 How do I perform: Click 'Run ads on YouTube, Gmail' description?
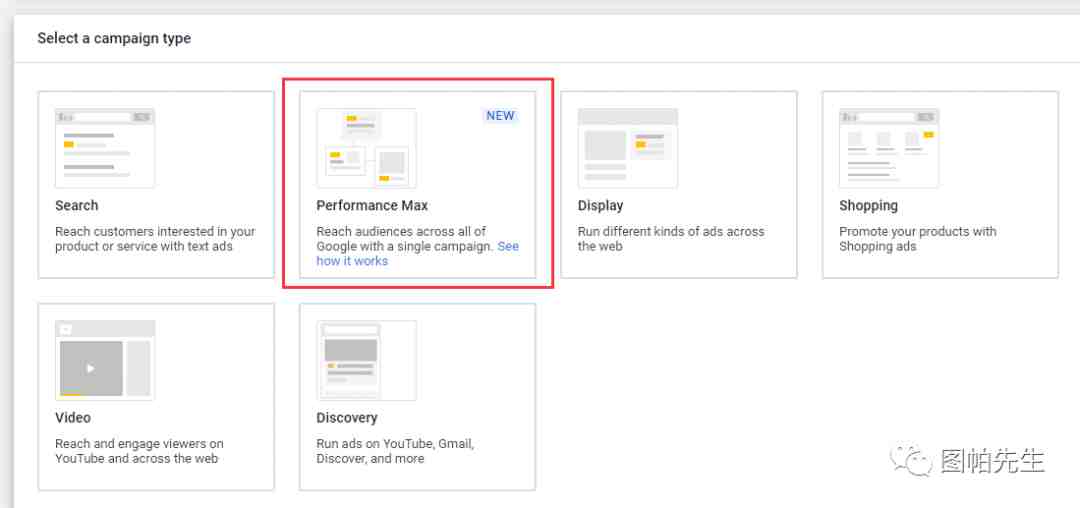pyautogui.click(x=395, y=451)
